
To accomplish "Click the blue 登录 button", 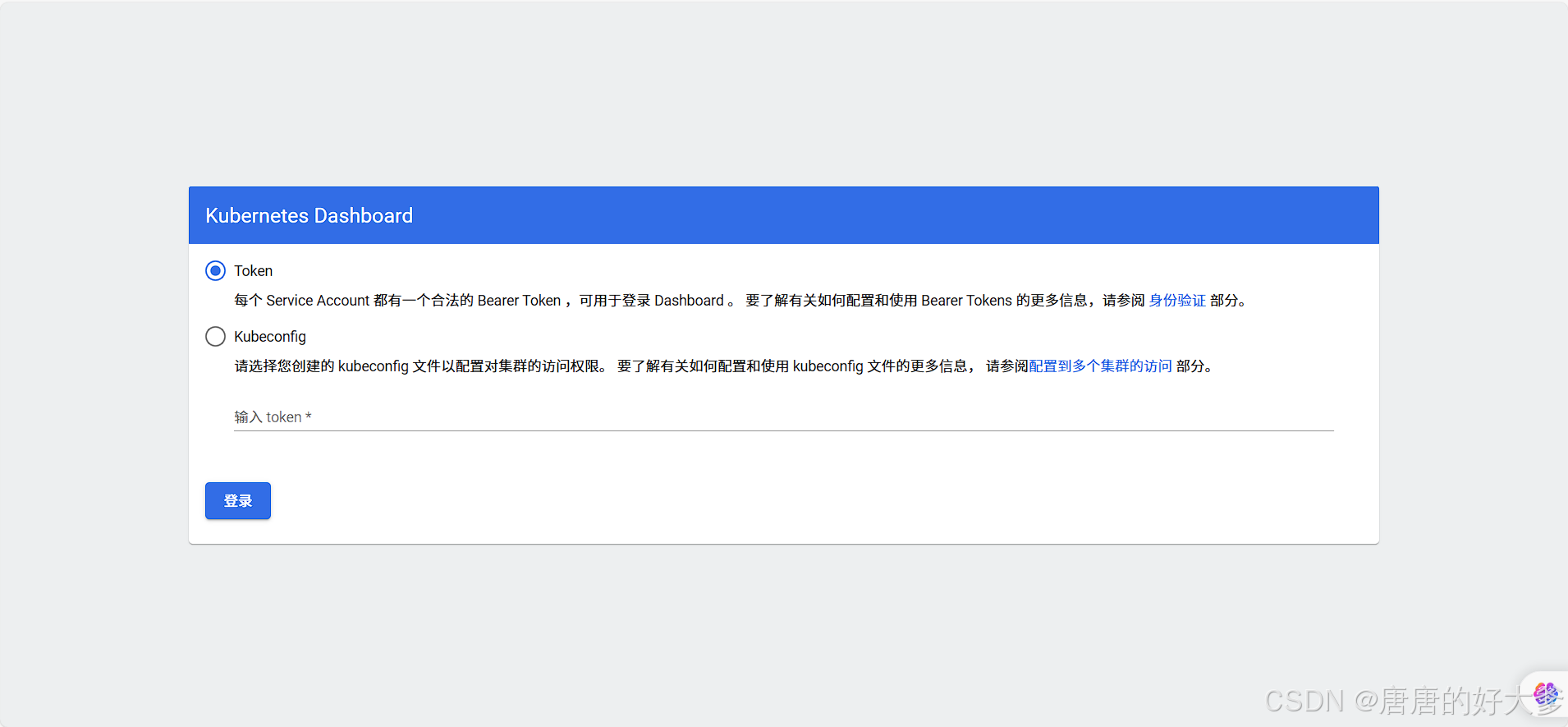I will 238,501.
